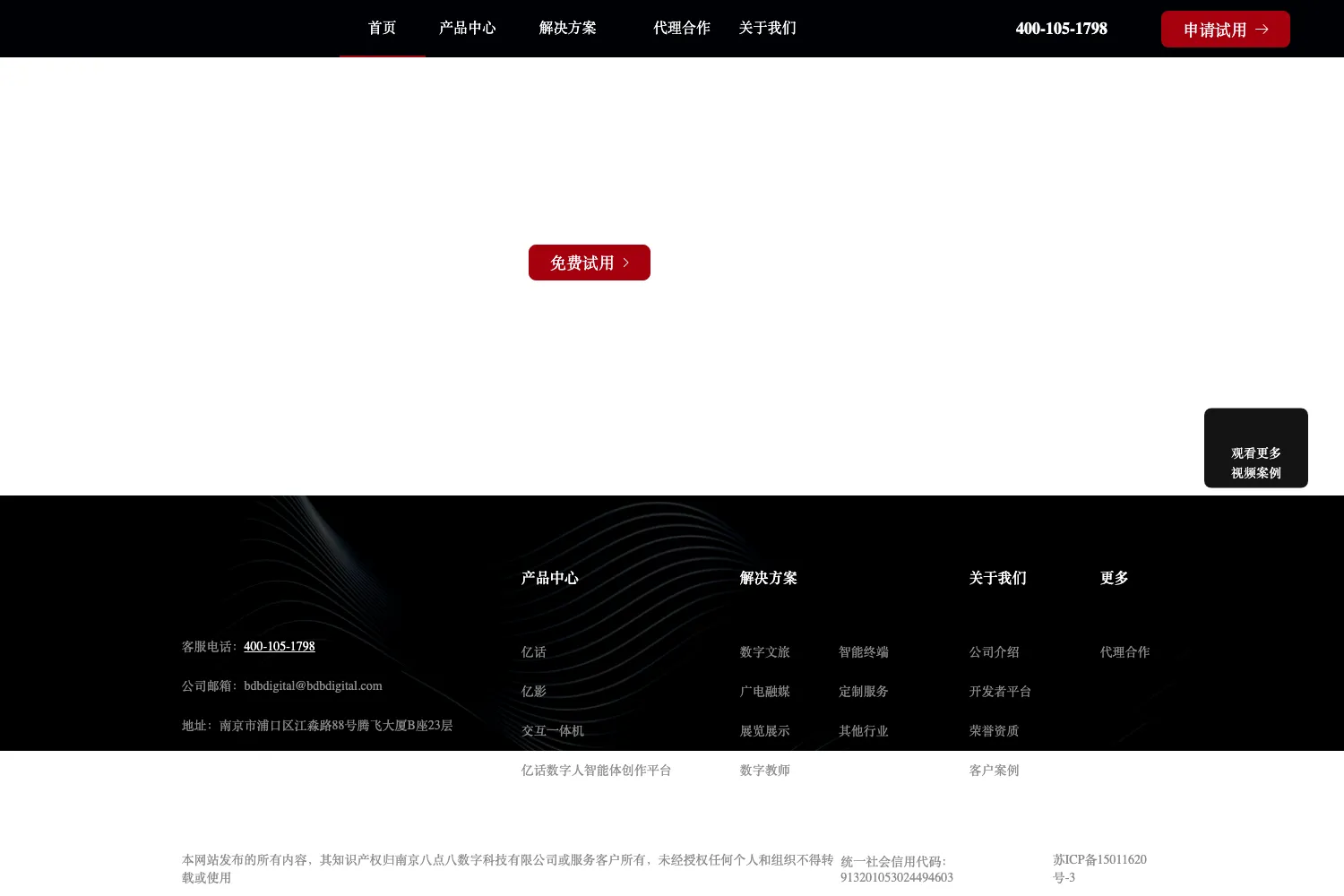The height and width of the screenshot is (896, 1344).
Task: Open the 开发者平台 footer link
Action: 1001,692
